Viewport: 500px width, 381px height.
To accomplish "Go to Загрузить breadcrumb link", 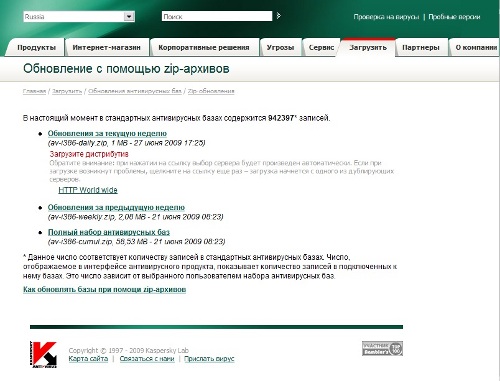I will pos(67,91).
